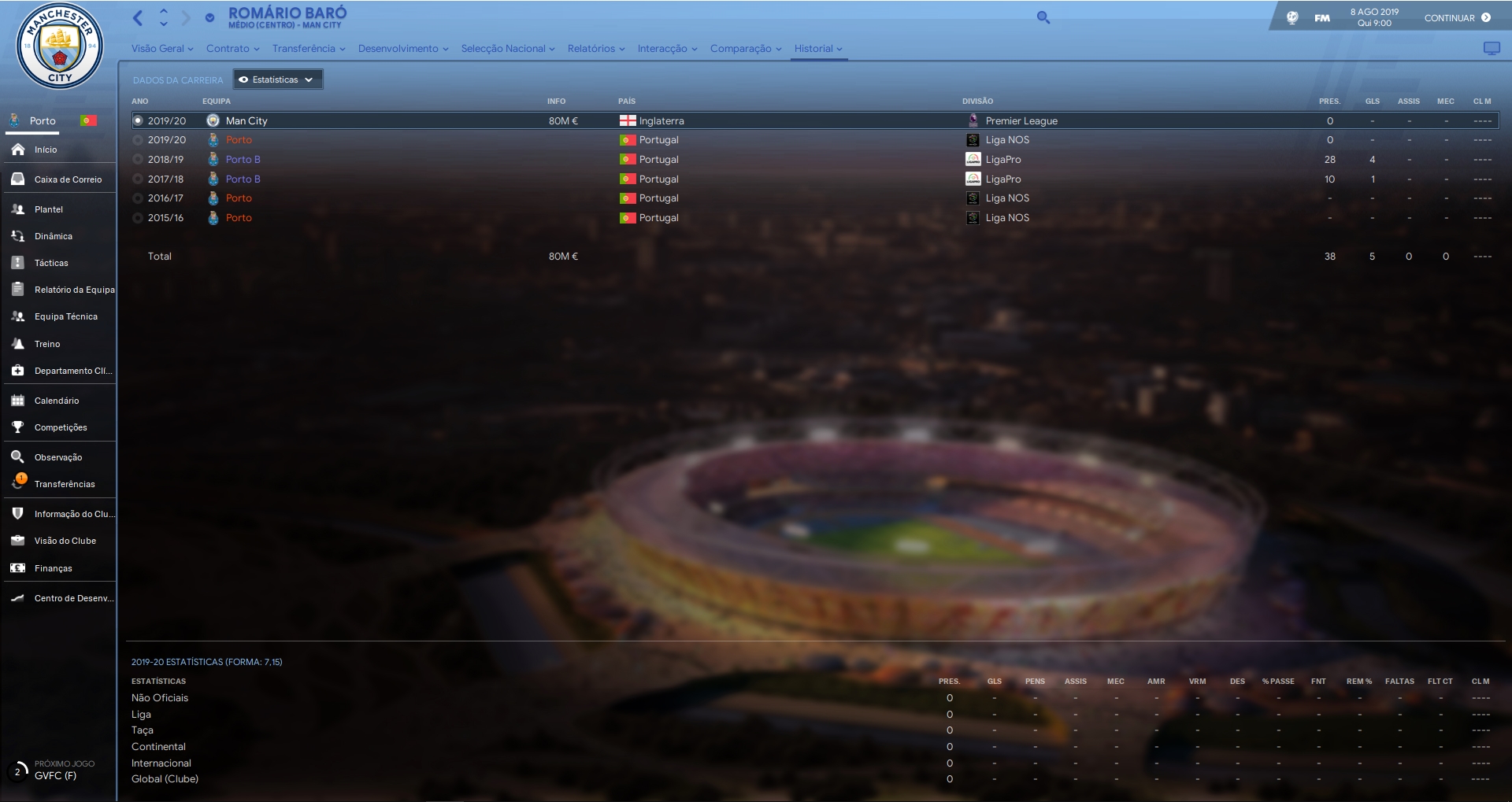Open the 2019/20 Porto club link

pos(239,140)
